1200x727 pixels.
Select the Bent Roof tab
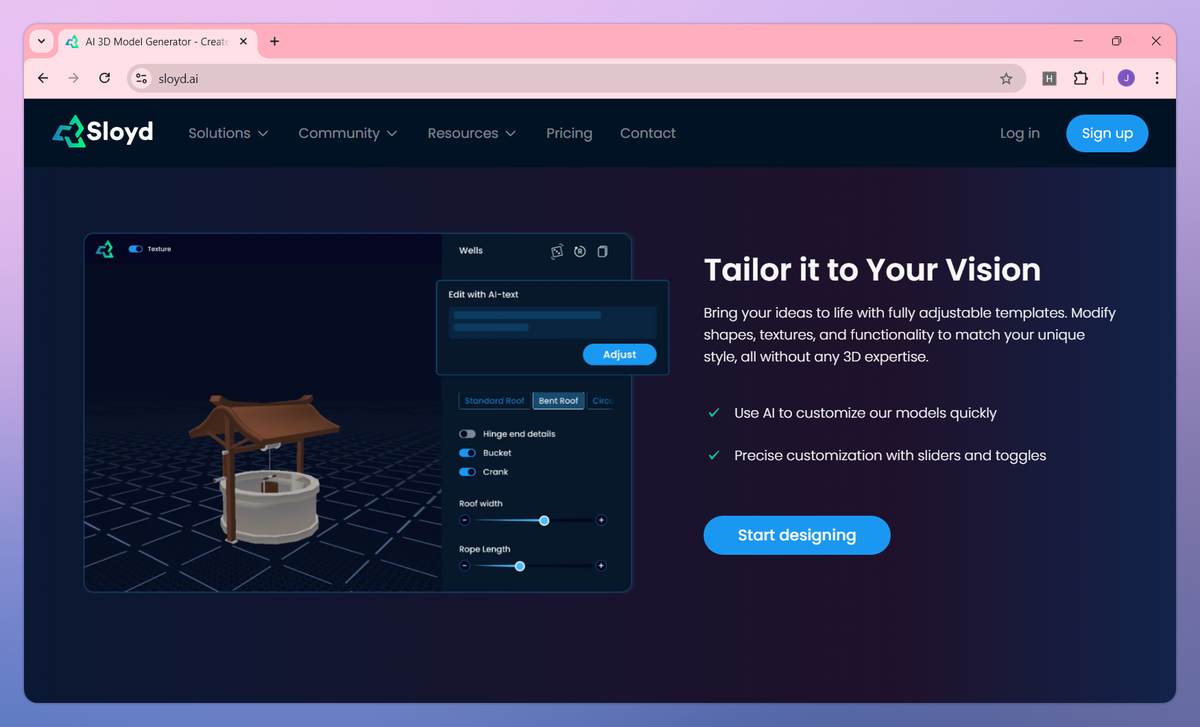coord(558,401)
